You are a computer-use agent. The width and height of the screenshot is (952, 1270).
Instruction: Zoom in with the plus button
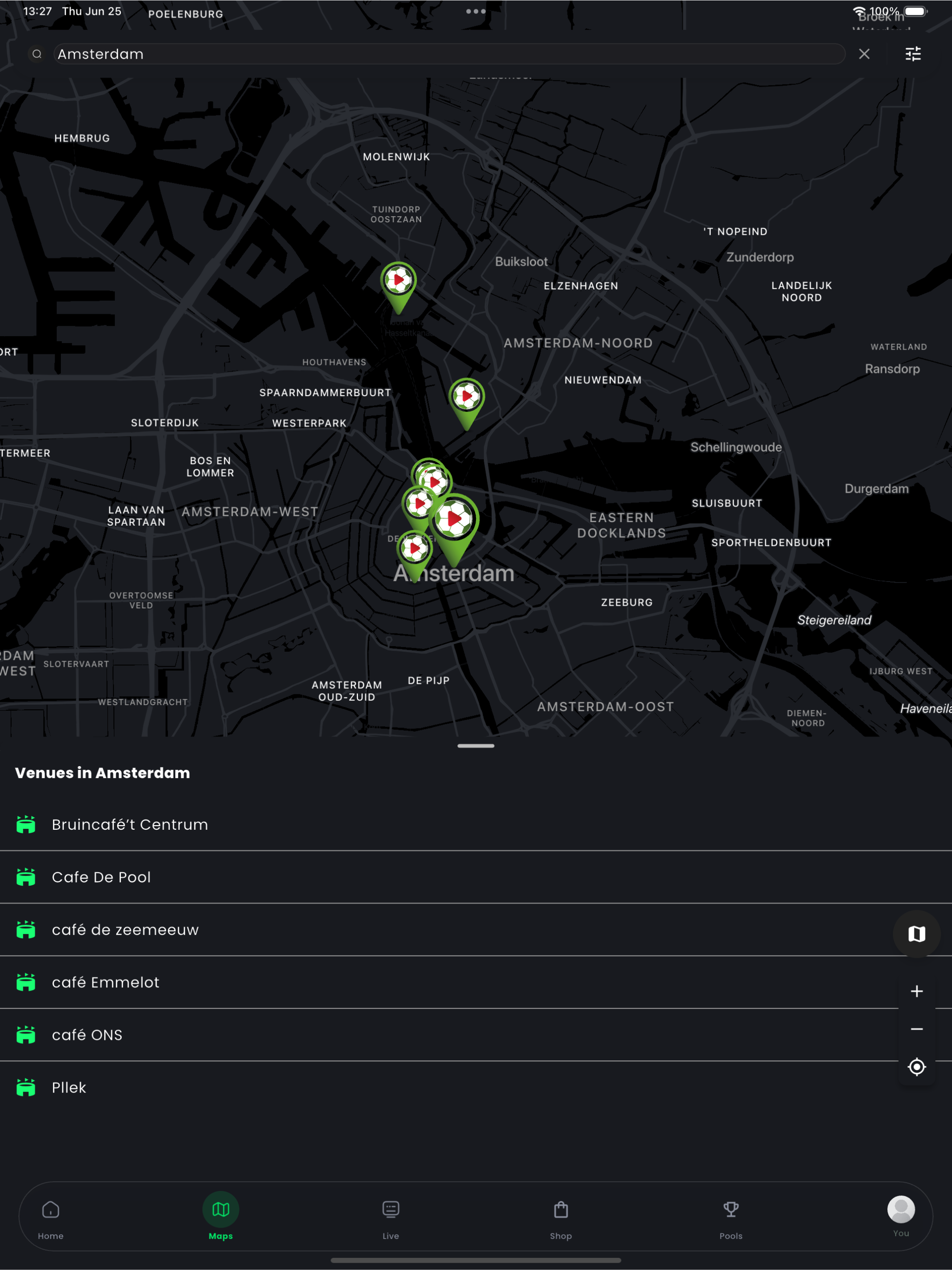917,992
